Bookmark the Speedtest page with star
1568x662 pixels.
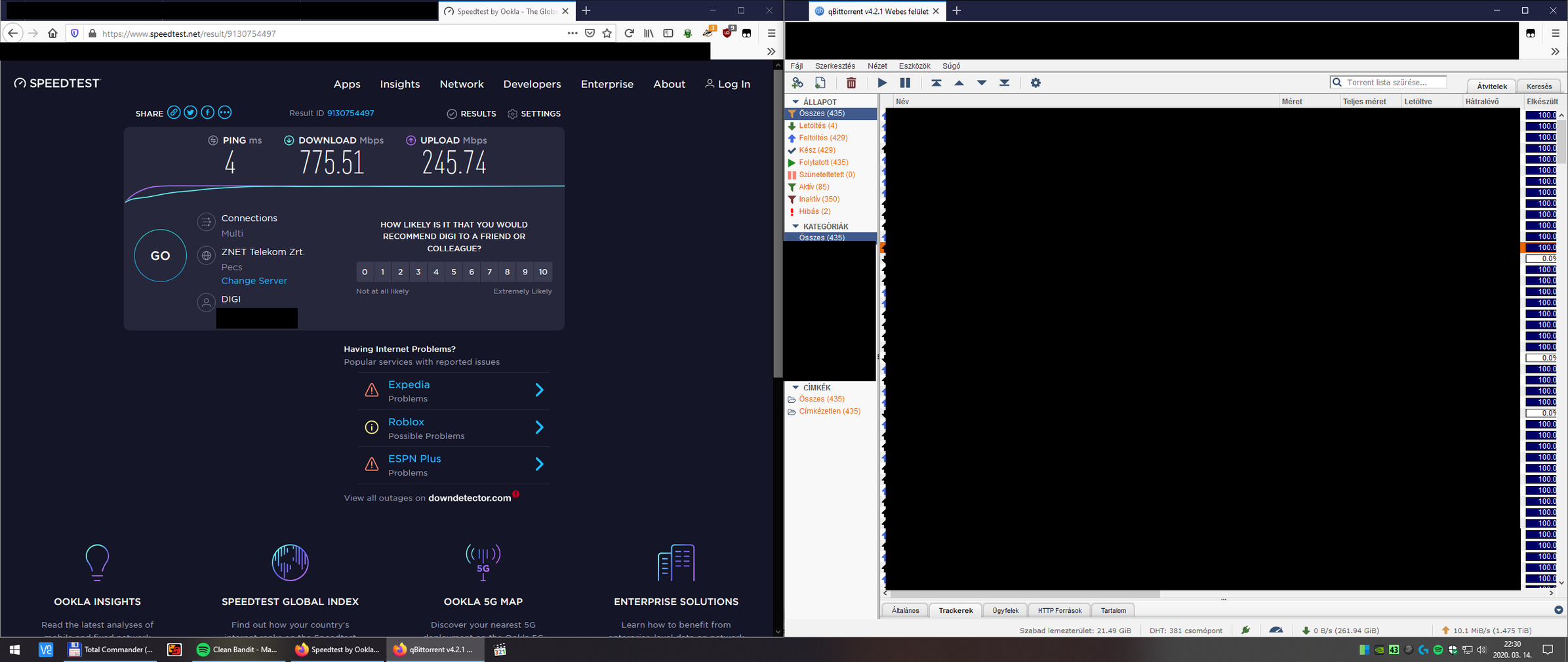[607, 33]
